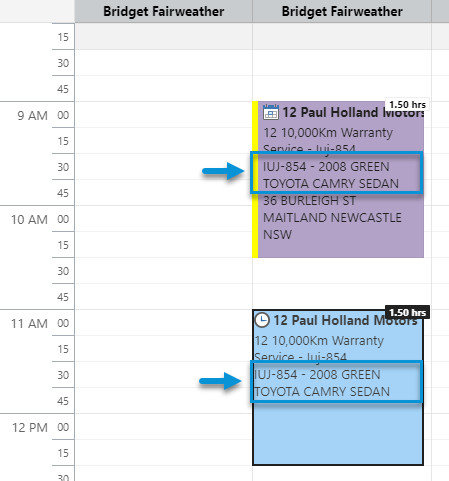The height and width of the screenshot is (481, 449).
Task: Click the 1.50 hrs badge on the purple appointment
Action: 407,105
